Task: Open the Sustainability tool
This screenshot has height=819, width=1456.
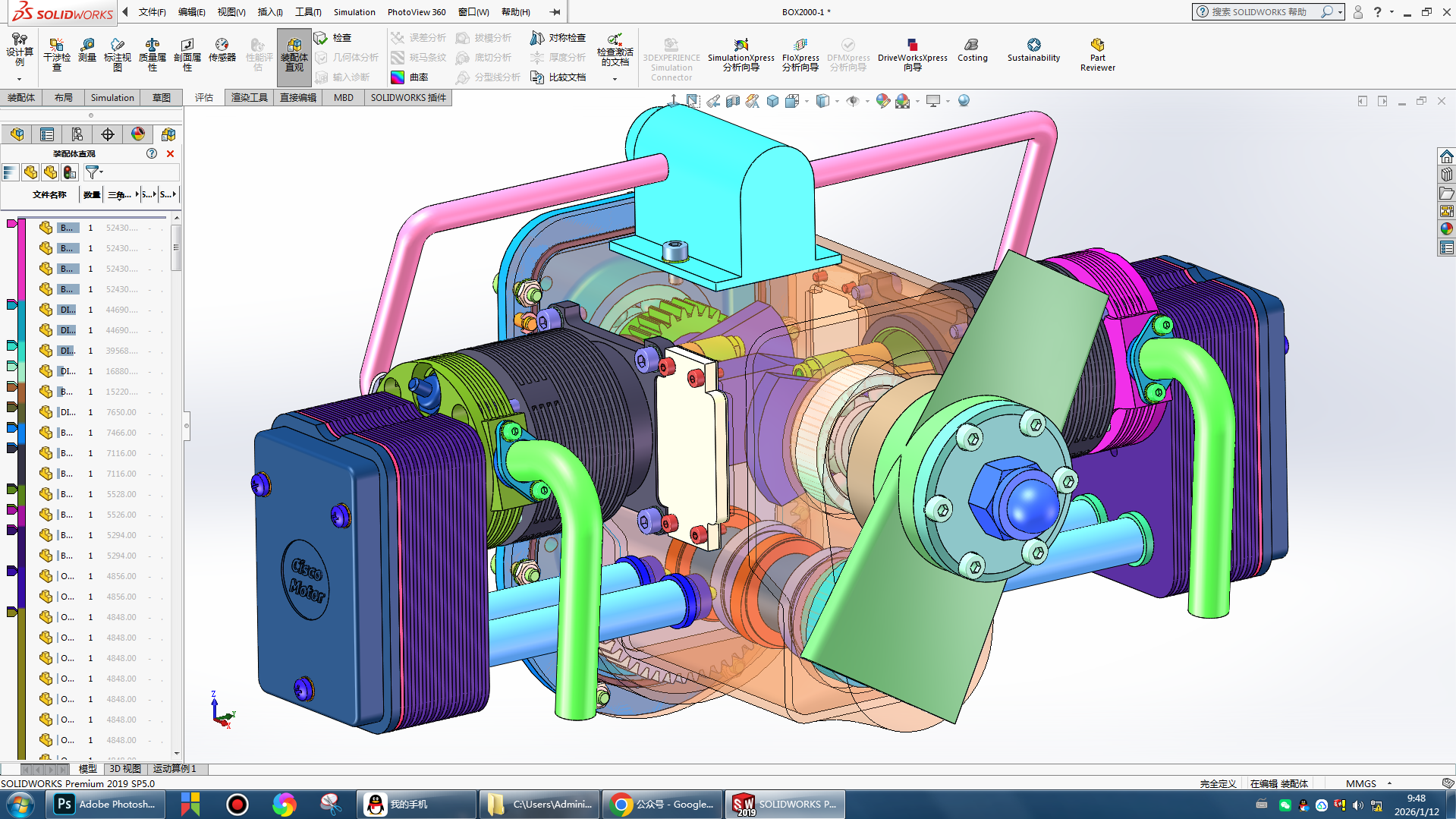Action: click(x=1033, y=50)
